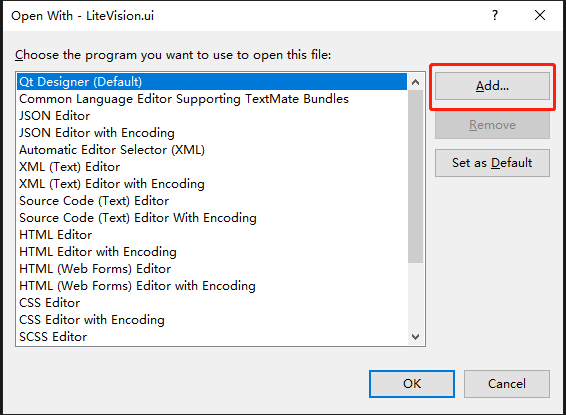
Task: Click the scrollbar down arrow
Action: click(x=415, y=337)
